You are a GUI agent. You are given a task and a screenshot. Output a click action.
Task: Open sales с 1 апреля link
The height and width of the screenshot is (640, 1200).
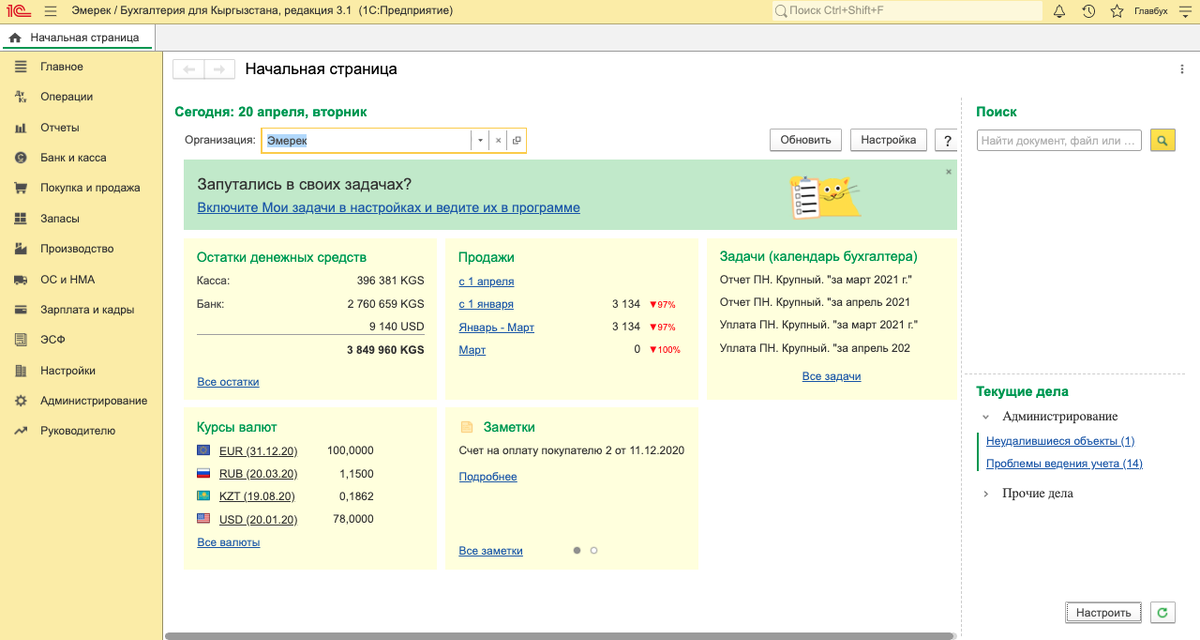(486, 282)
